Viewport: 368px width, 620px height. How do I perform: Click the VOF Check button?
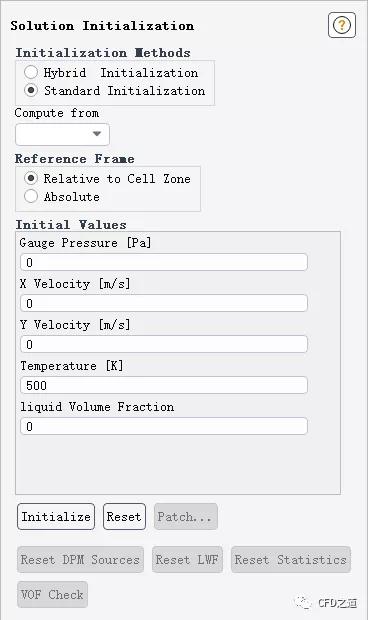tap(52, 594)
